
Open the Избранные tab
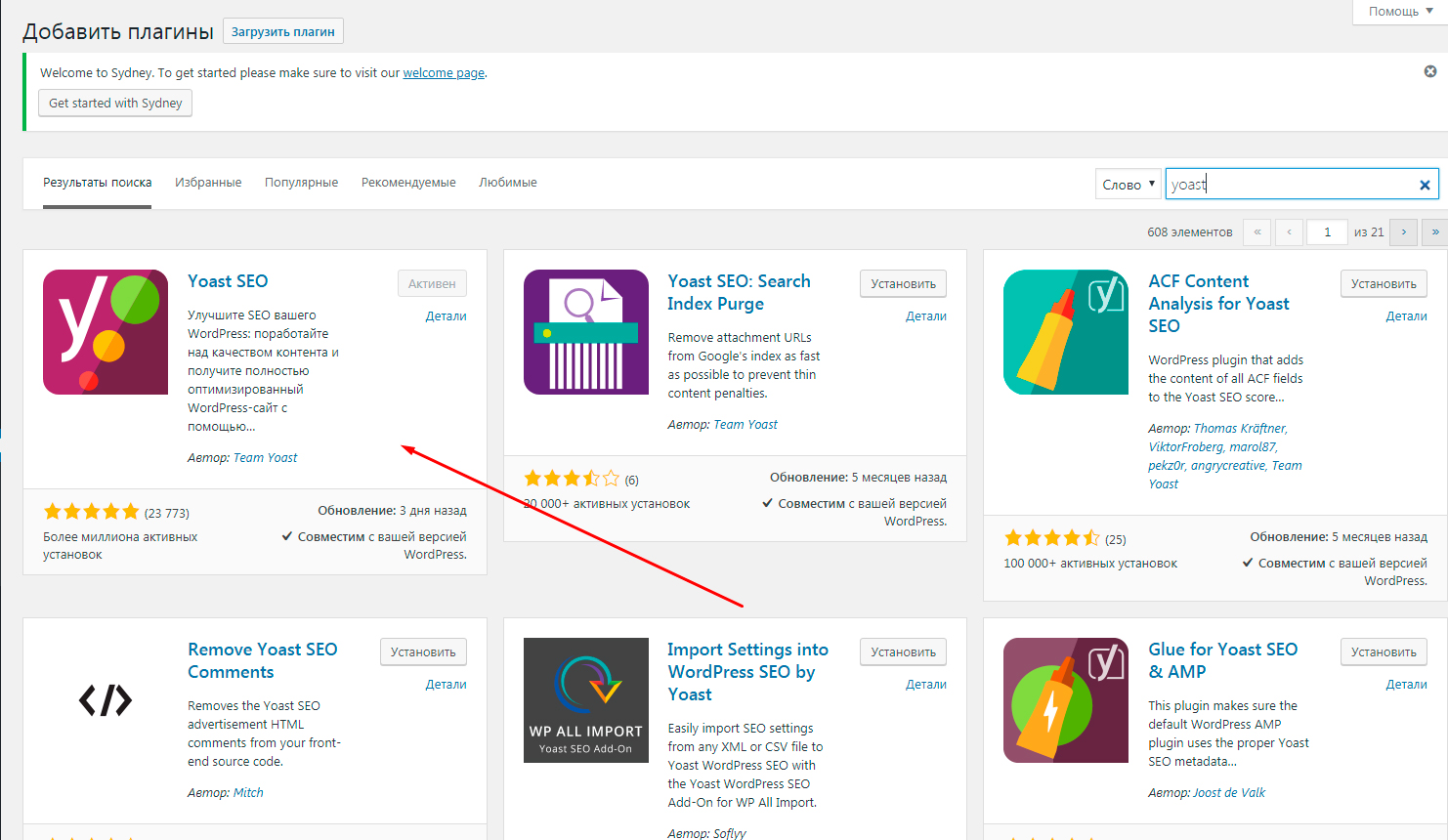(208, 183)
